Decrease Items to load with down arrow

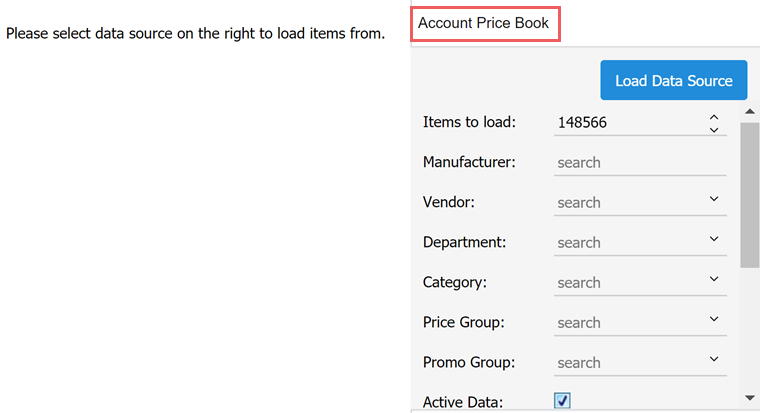tap(713, 129)
